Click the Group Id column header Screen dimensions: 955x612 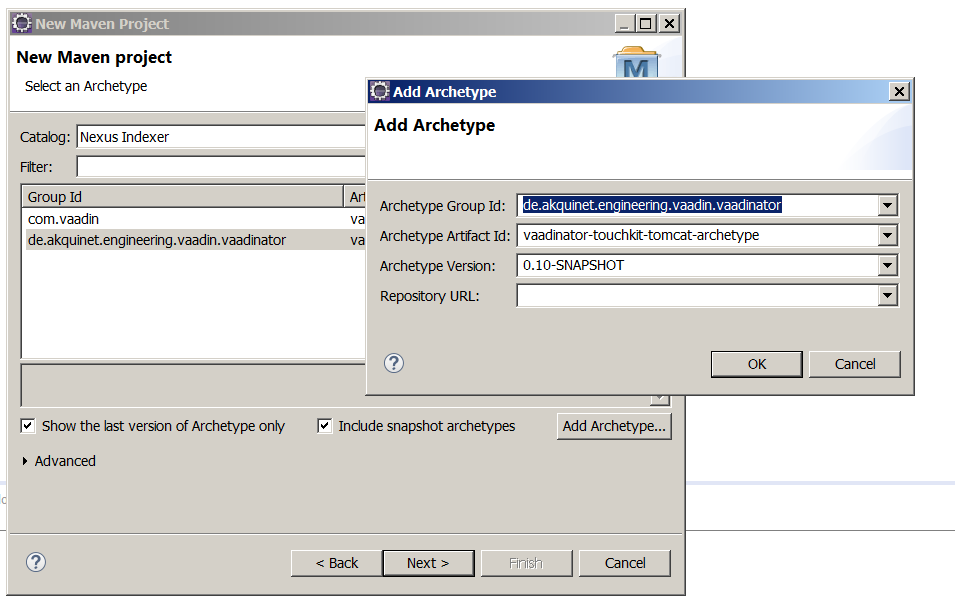click(183, 197)
